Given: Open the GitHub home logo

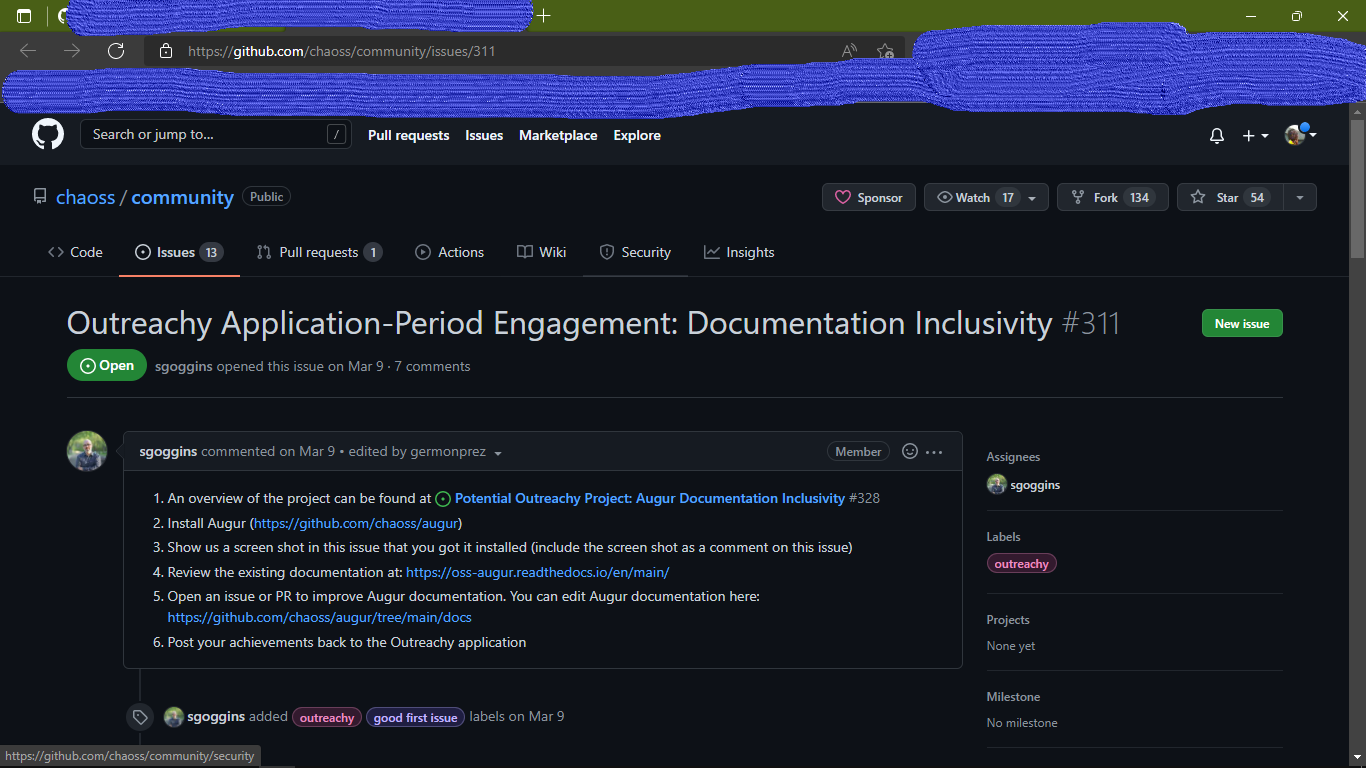Looking at the screenshot, I should [48, 135].
